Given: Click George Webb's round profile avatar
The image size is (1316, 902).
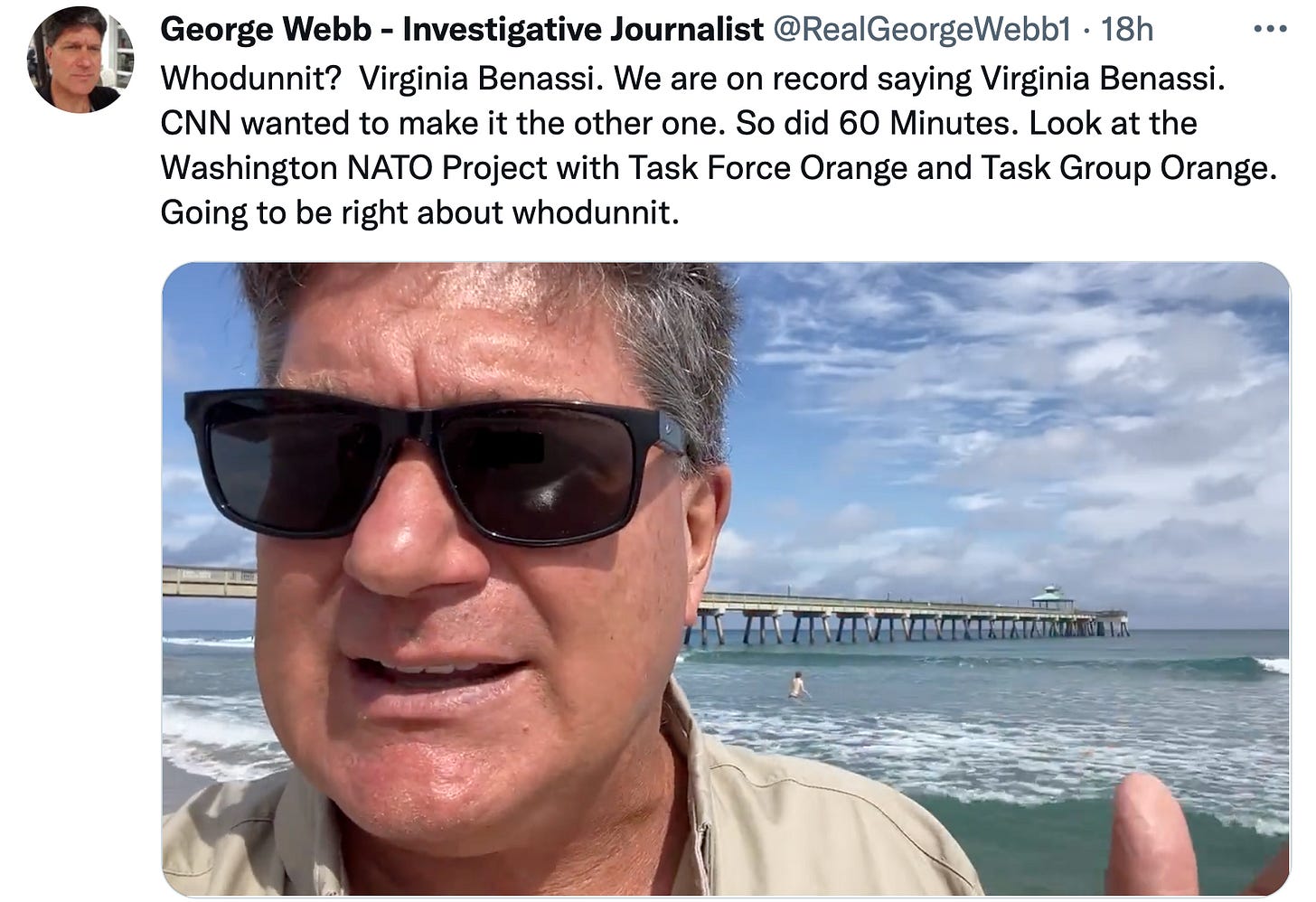Looking at the screenshot, I should (80, 59).
